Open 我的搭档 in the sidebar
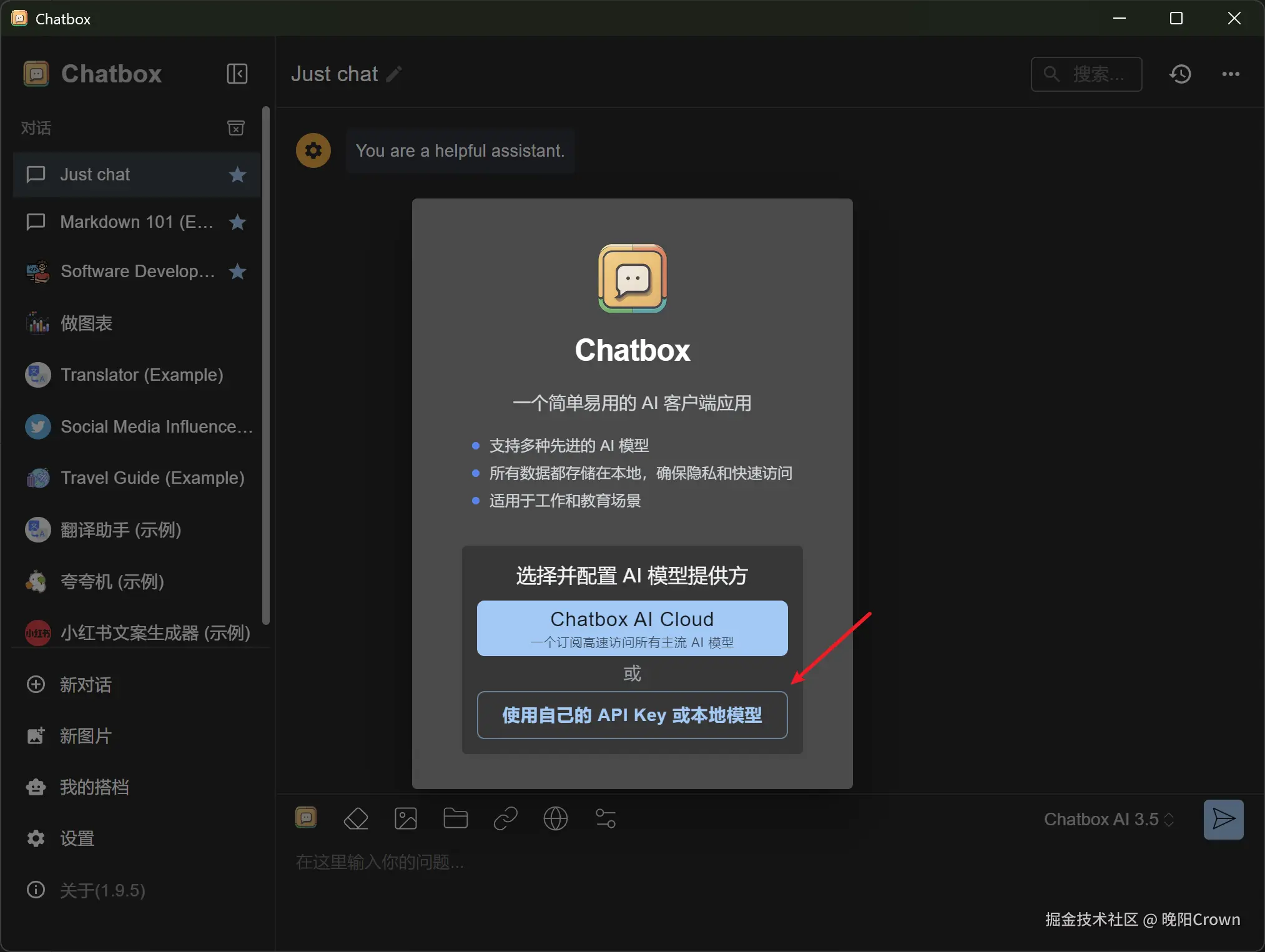 [94, 787]
